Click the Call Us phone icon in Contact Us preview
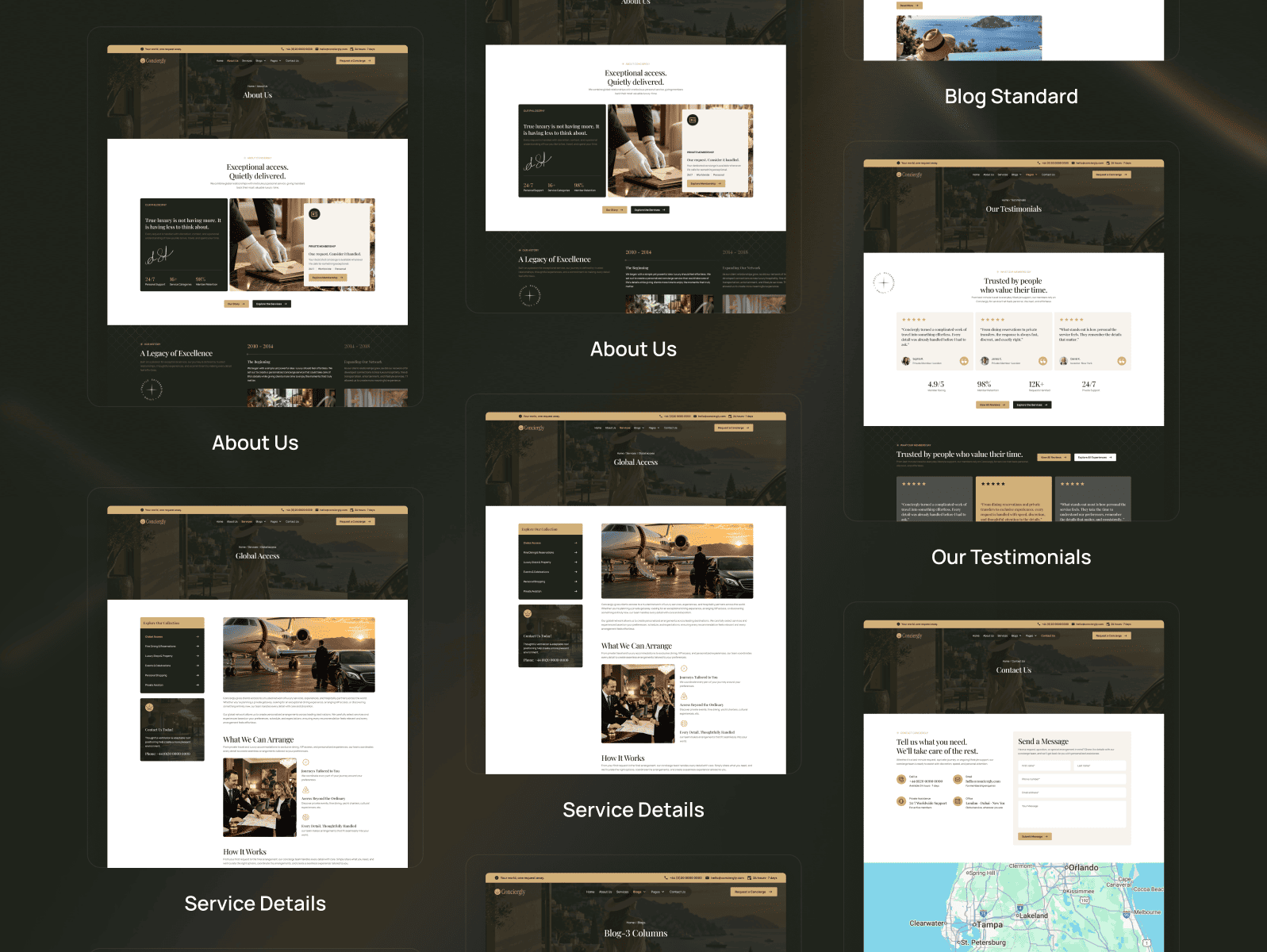 coord(901,780)
